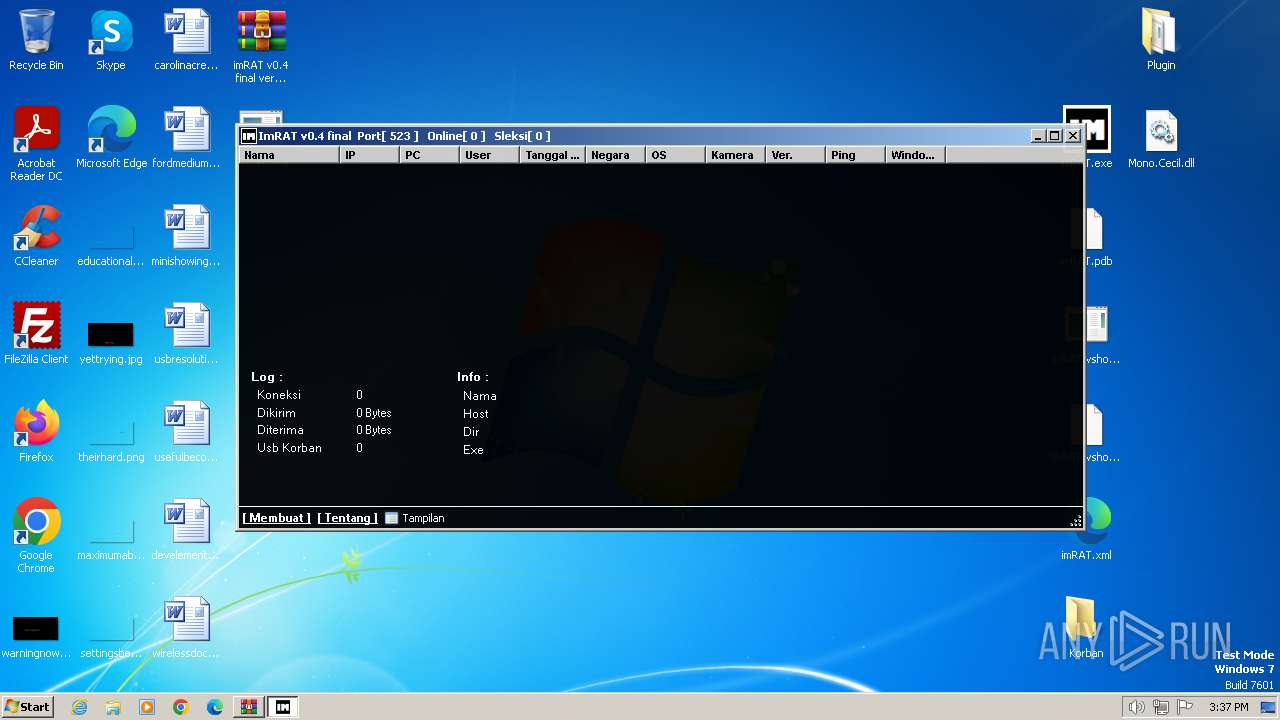Launch CCleaner from the desktop
Screen dimensions: 1280x720
[36, 236]
